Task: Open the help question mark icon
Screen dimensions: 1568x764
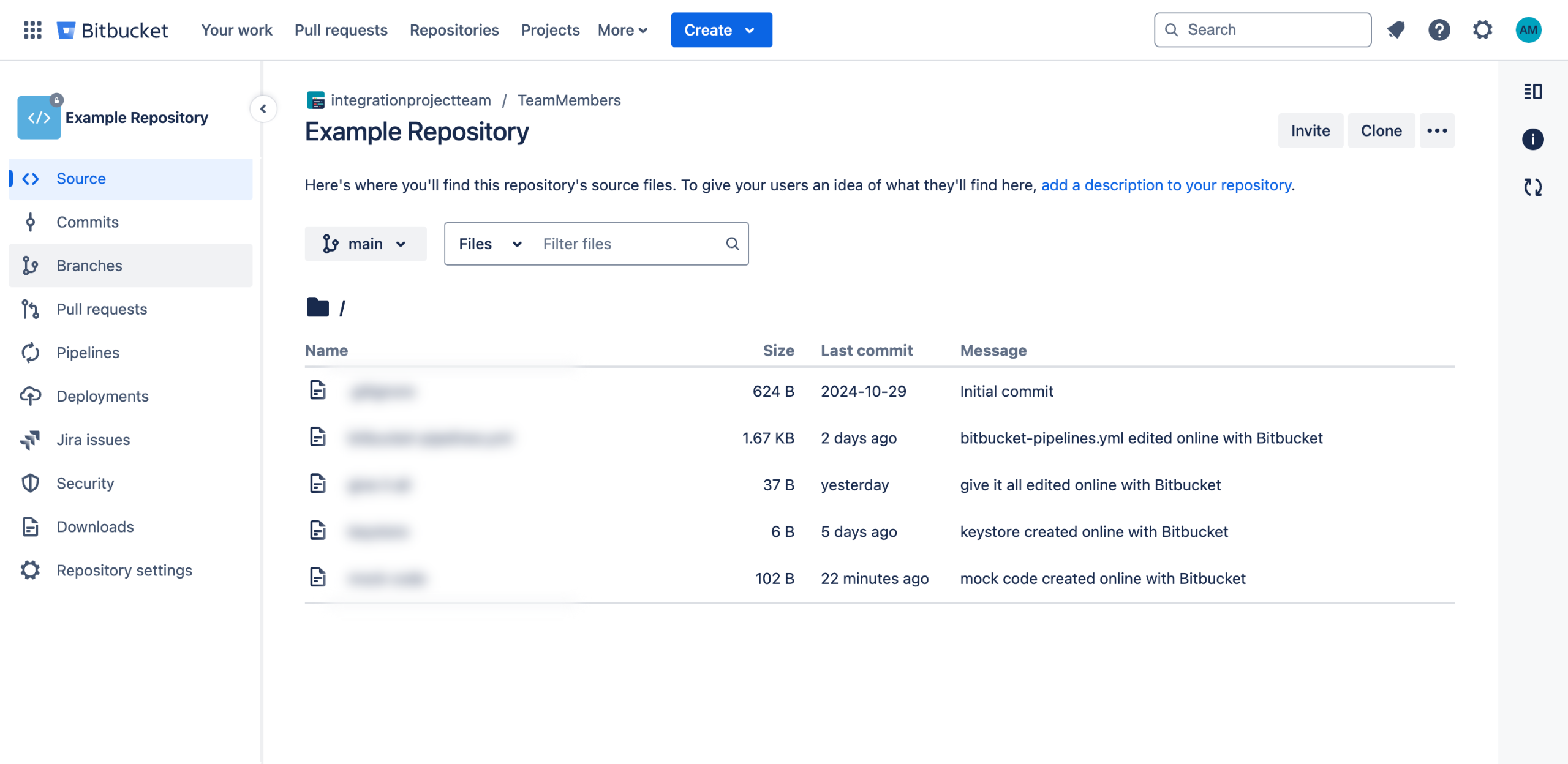Action: click(1439, 30)
